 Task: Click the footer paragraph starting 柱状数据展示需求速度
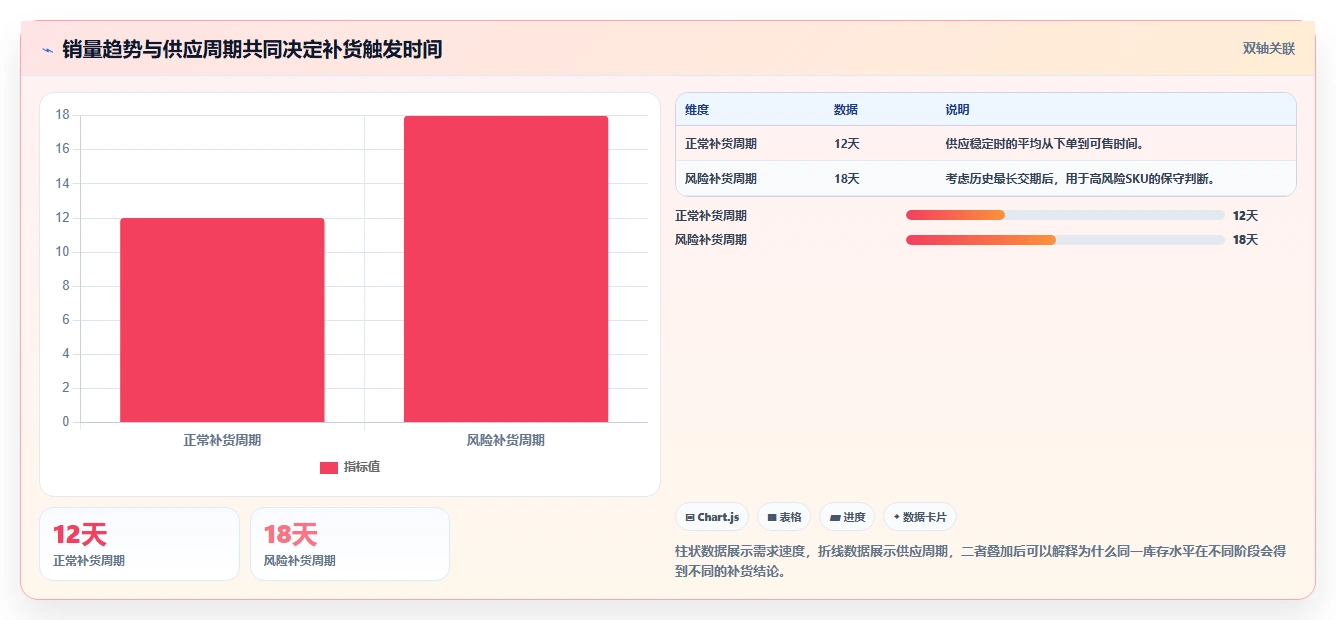click(981, 561)
